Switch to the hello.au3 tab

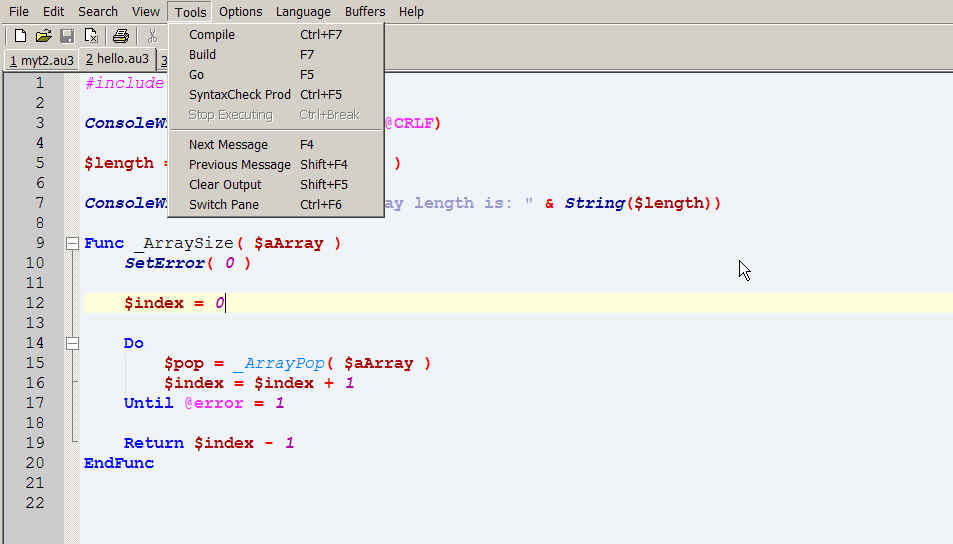point(117,59)
